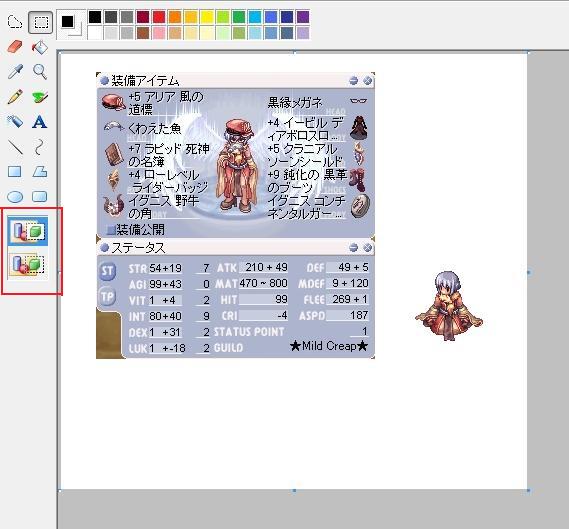Image resolution: width=569 pixels, height=529 pixels.
Task: Click the red boots item icon
Action: click(x=358, y=179)
